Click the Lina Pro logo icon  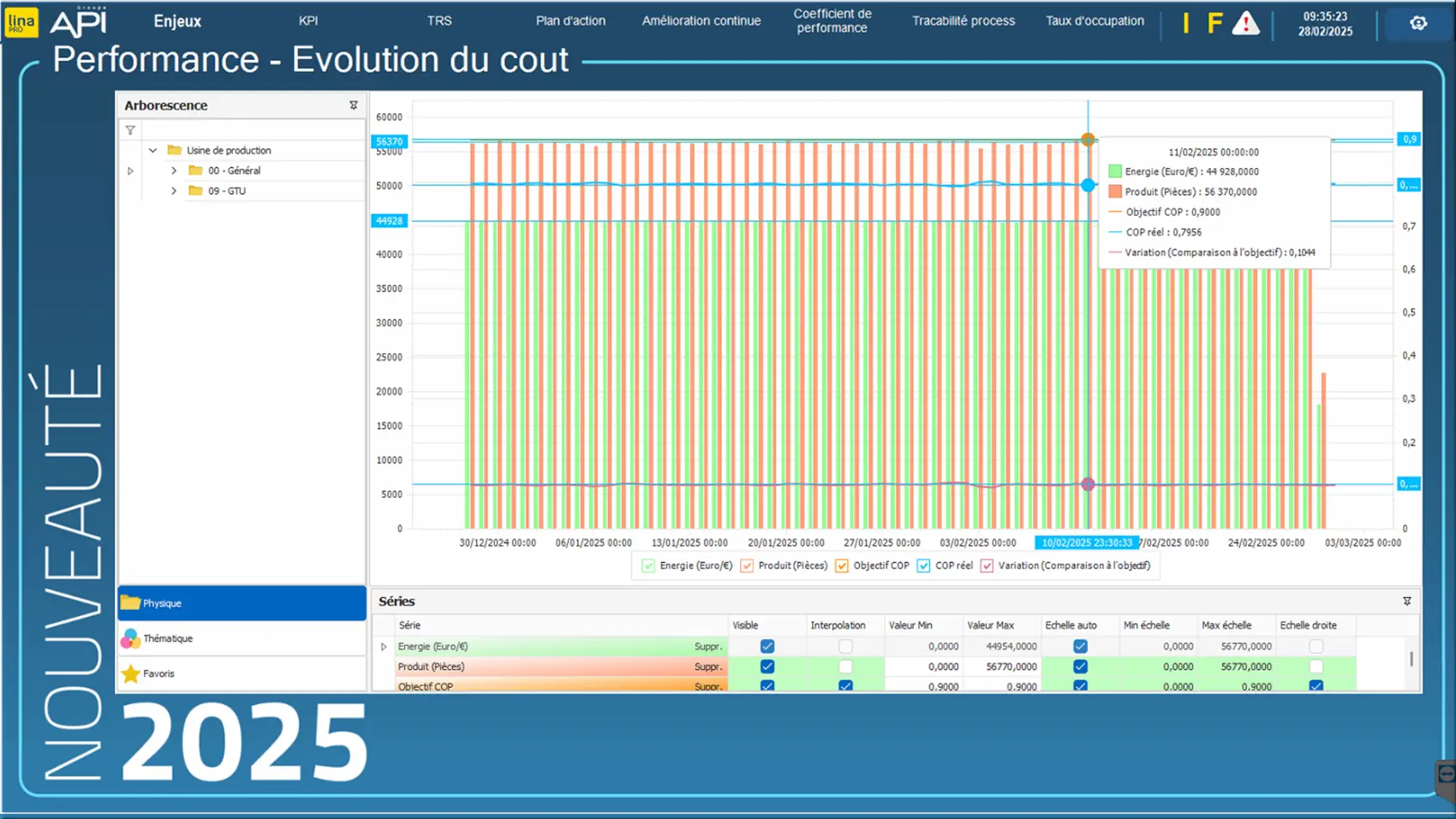click(x=21, y=22)
